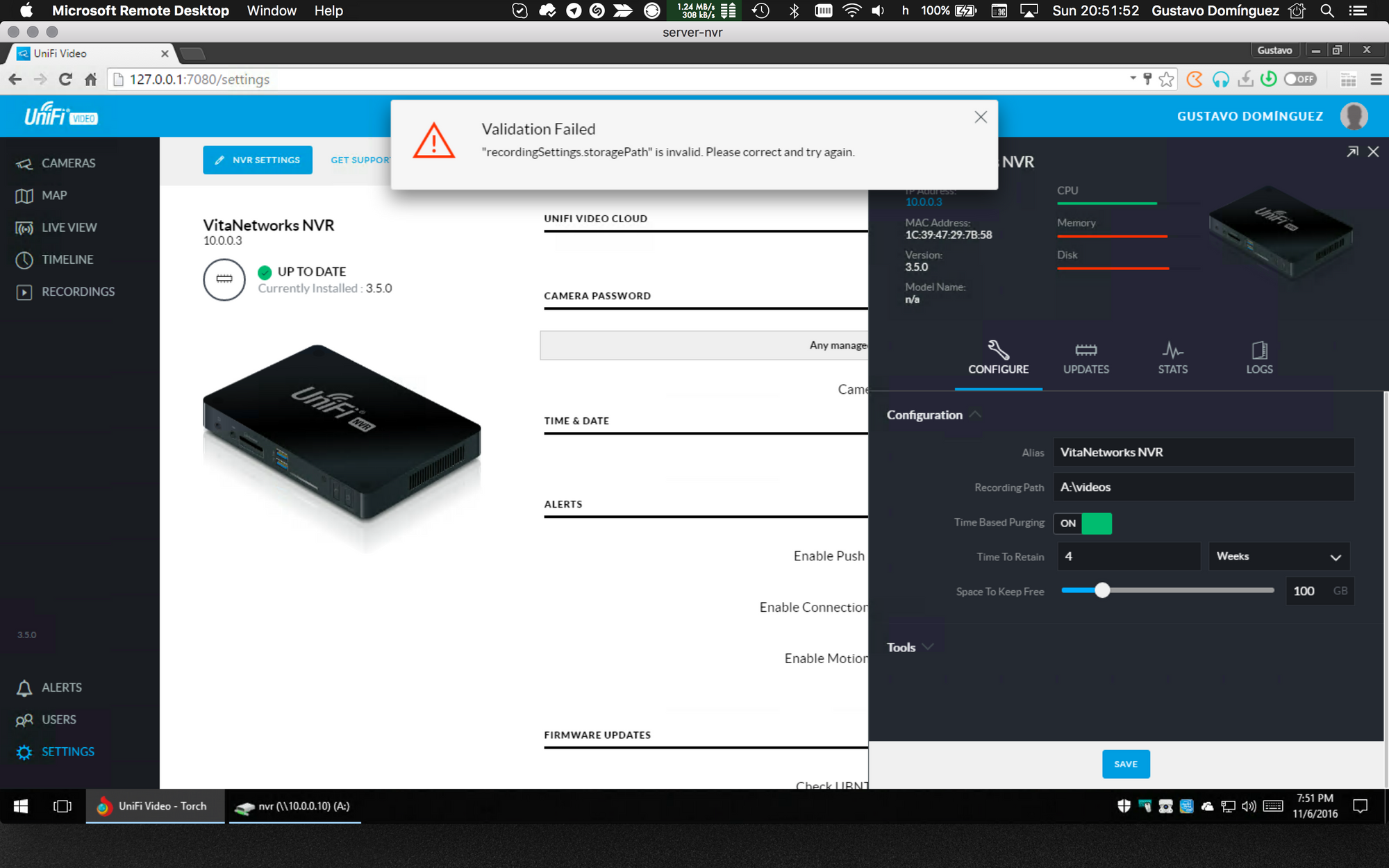Select the Settings menu item in sidebar
The height and width of the screenshot is (868, 1389).
pyautogui.click(x=68, y=751)
